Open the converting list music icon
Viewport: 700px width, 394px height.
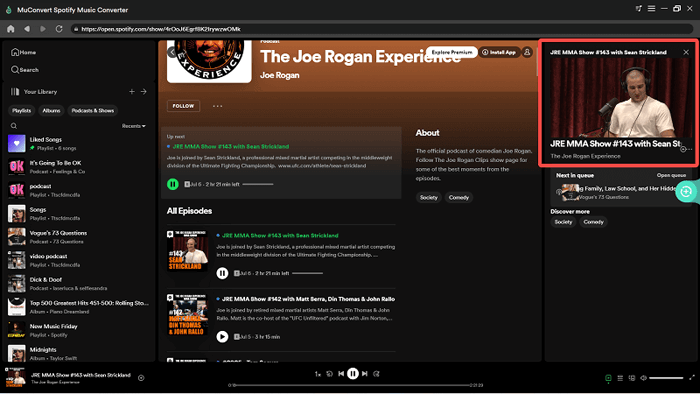638,8
